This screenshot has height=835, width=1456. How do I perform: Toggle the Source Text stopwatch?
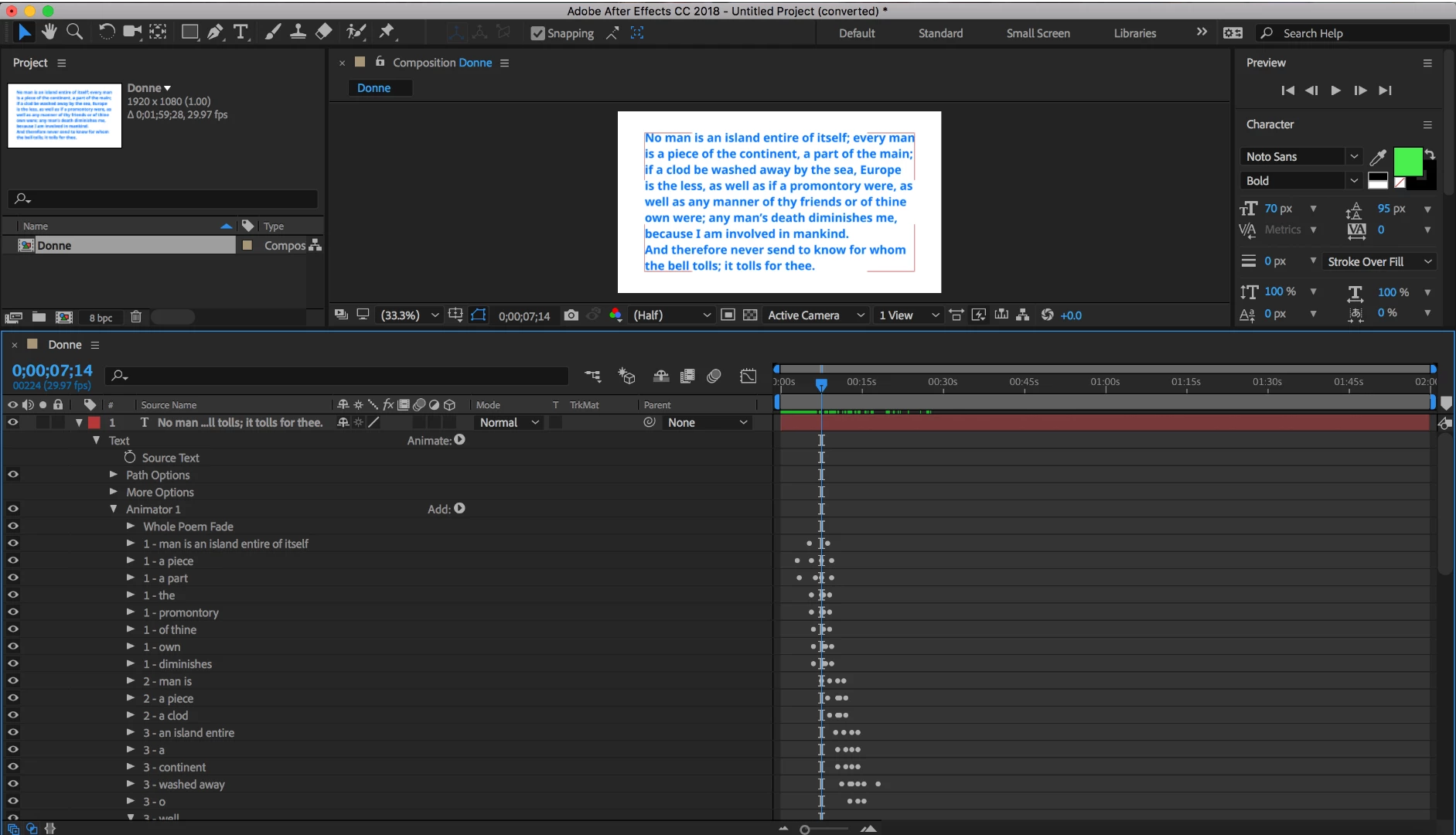[x=130, y=457]
